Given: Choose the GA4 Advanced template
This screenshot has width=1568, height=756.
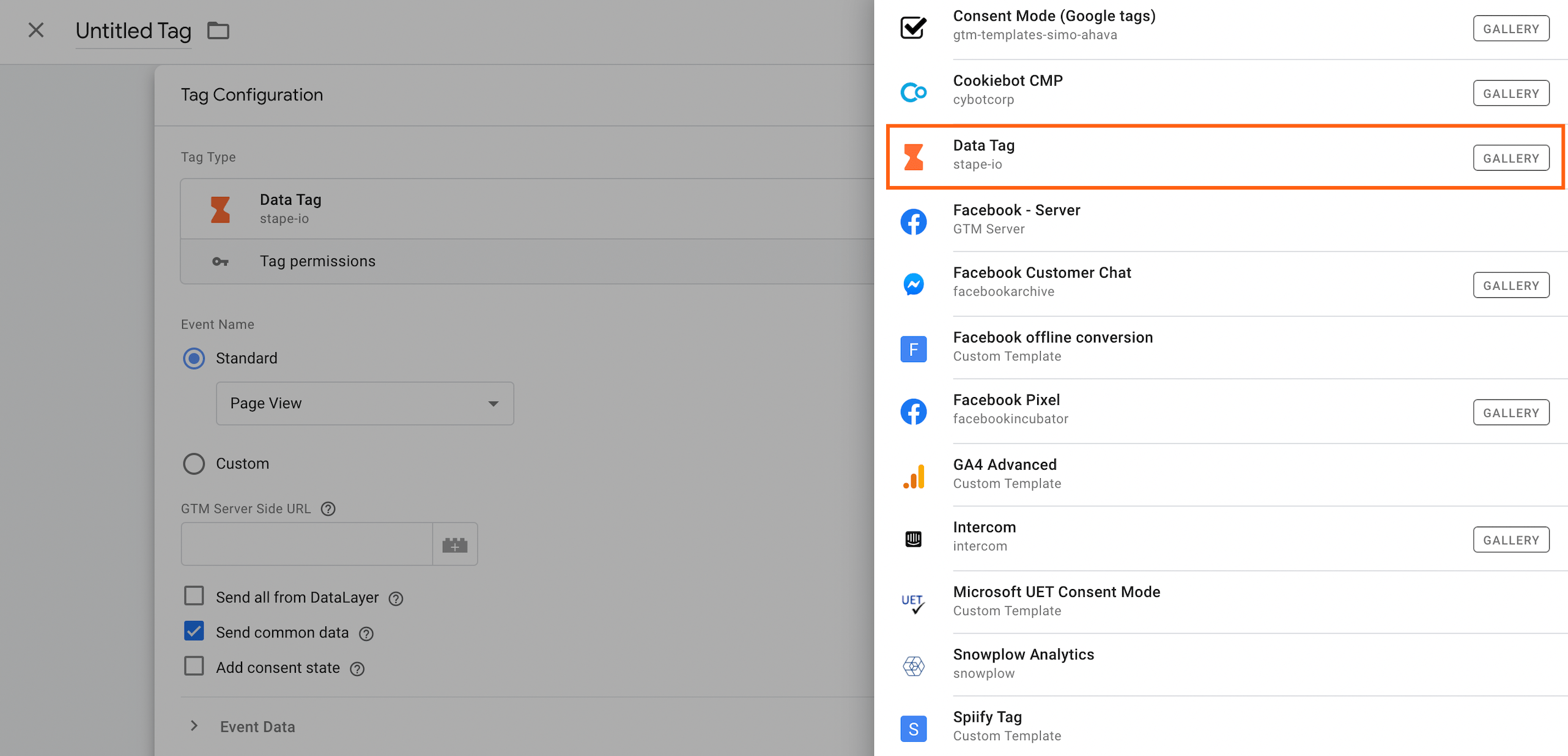Looking at the screenshot, I should click(x=1221, y=475).
